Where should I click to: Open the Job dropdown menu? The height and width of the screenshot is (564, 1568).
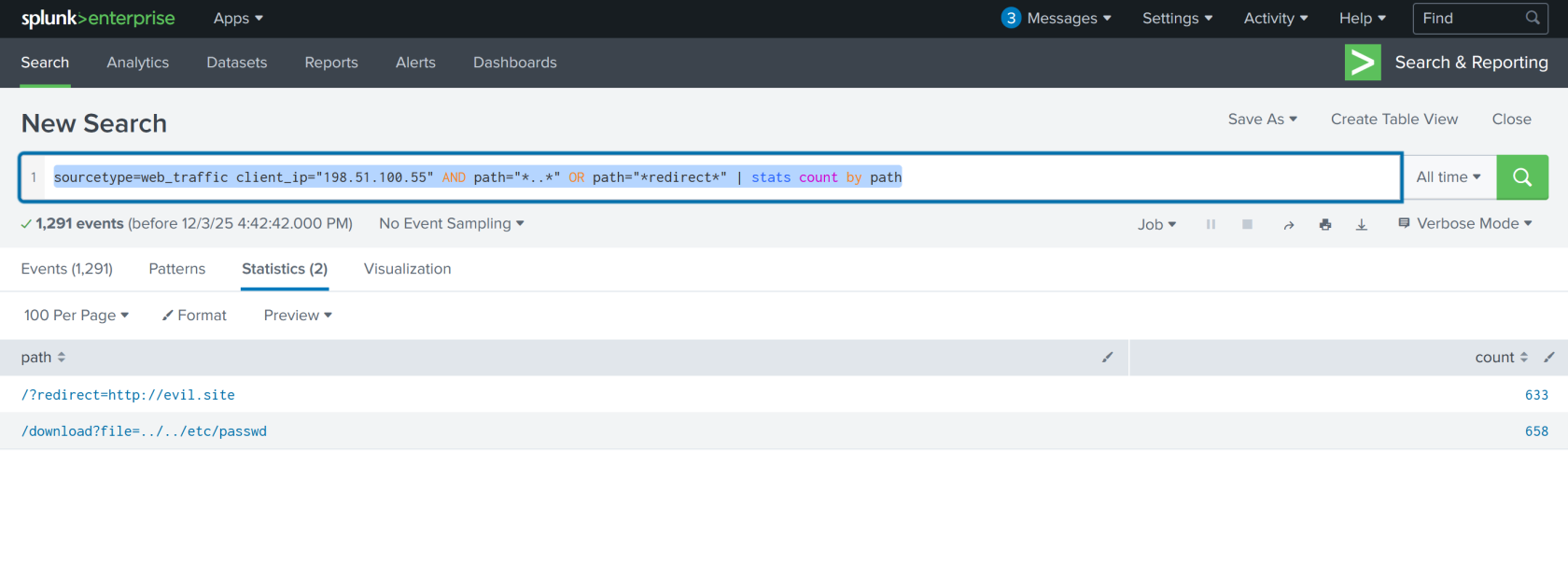[1157, 224]
